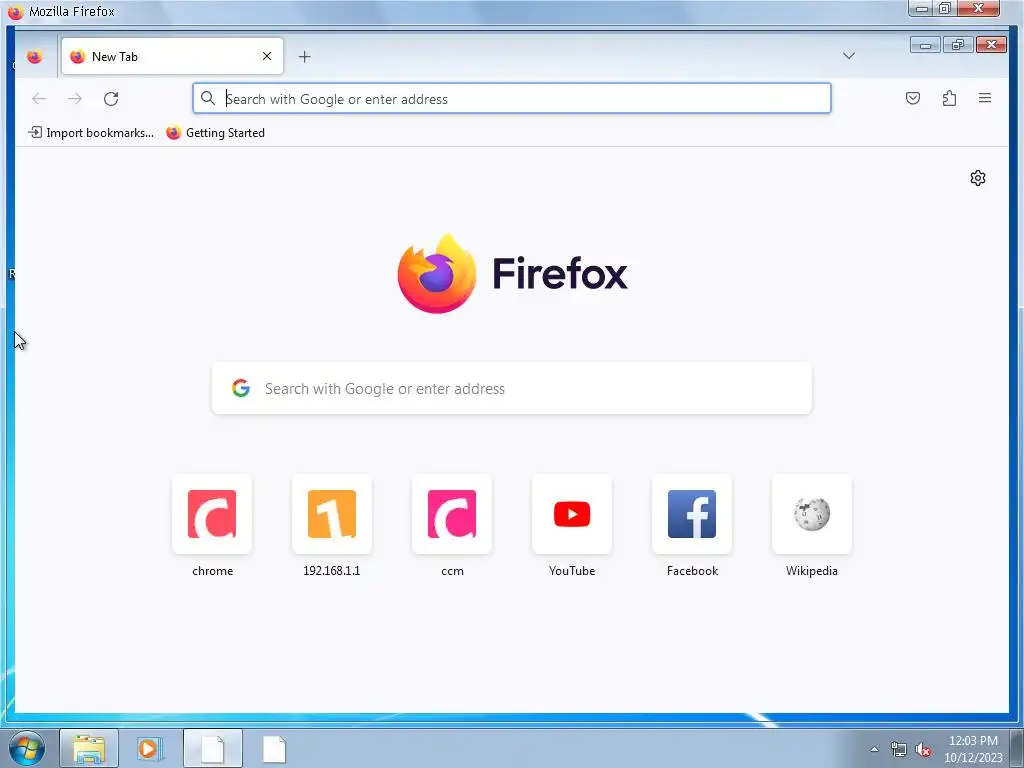Restore down the inner Firefox window
1024x768 pixels.
[x=957, y=45]
